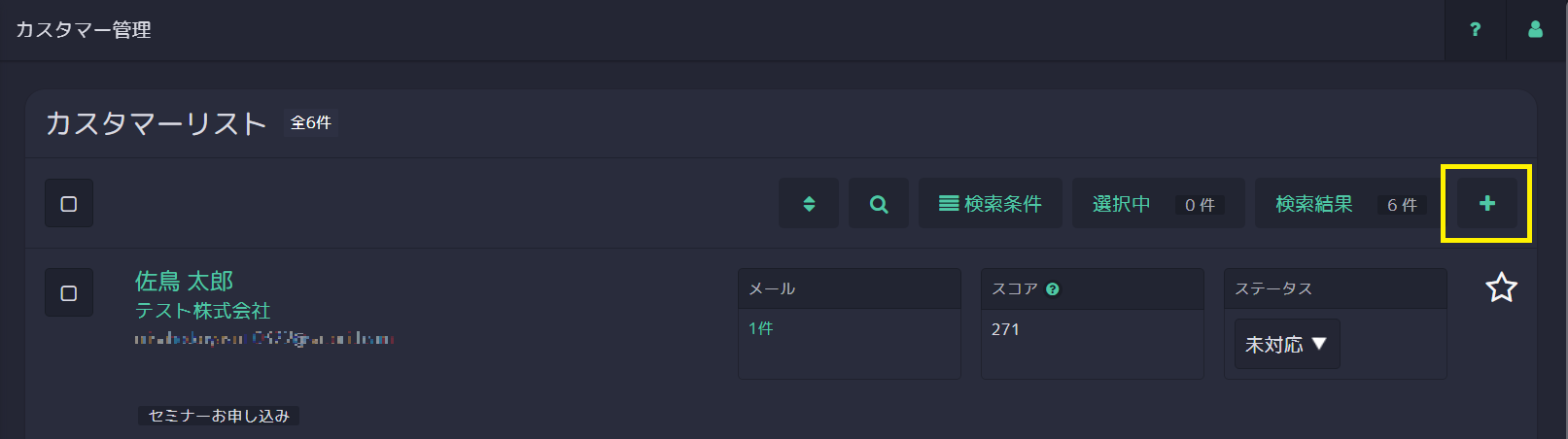
Task: Expand the 選択中 0件 selection menu
Action: pos(1158,204)
